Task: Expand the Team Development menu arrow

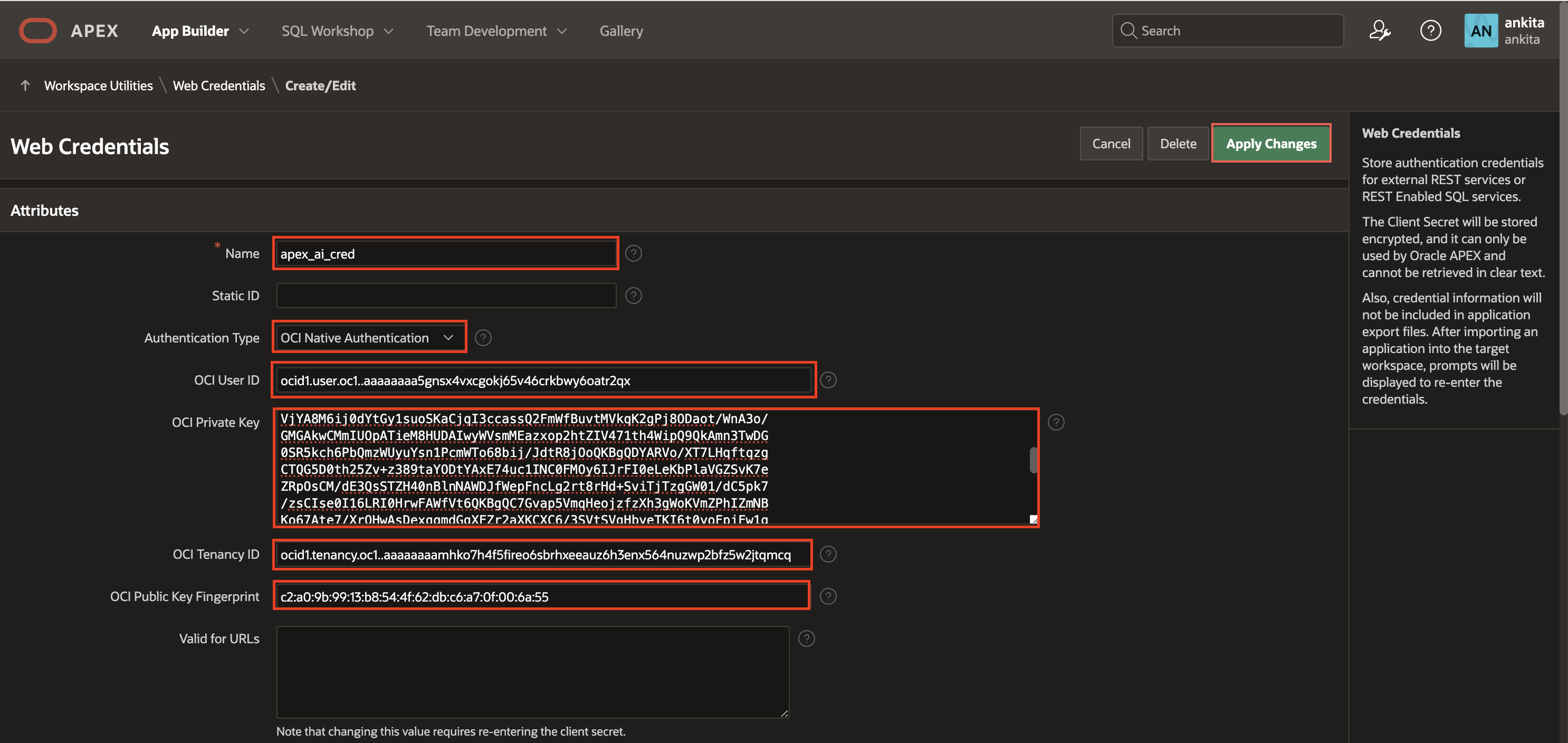Action: click(x=561, y=31)
